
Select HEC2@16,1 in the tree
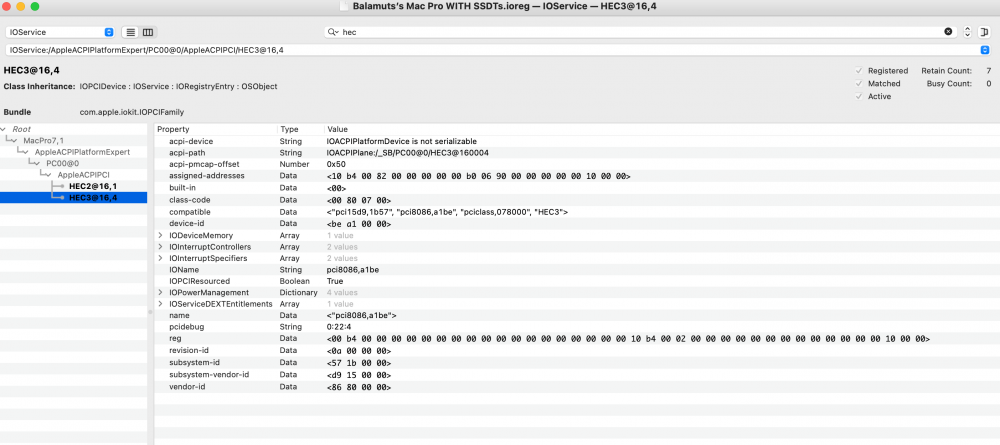[92, 186]
